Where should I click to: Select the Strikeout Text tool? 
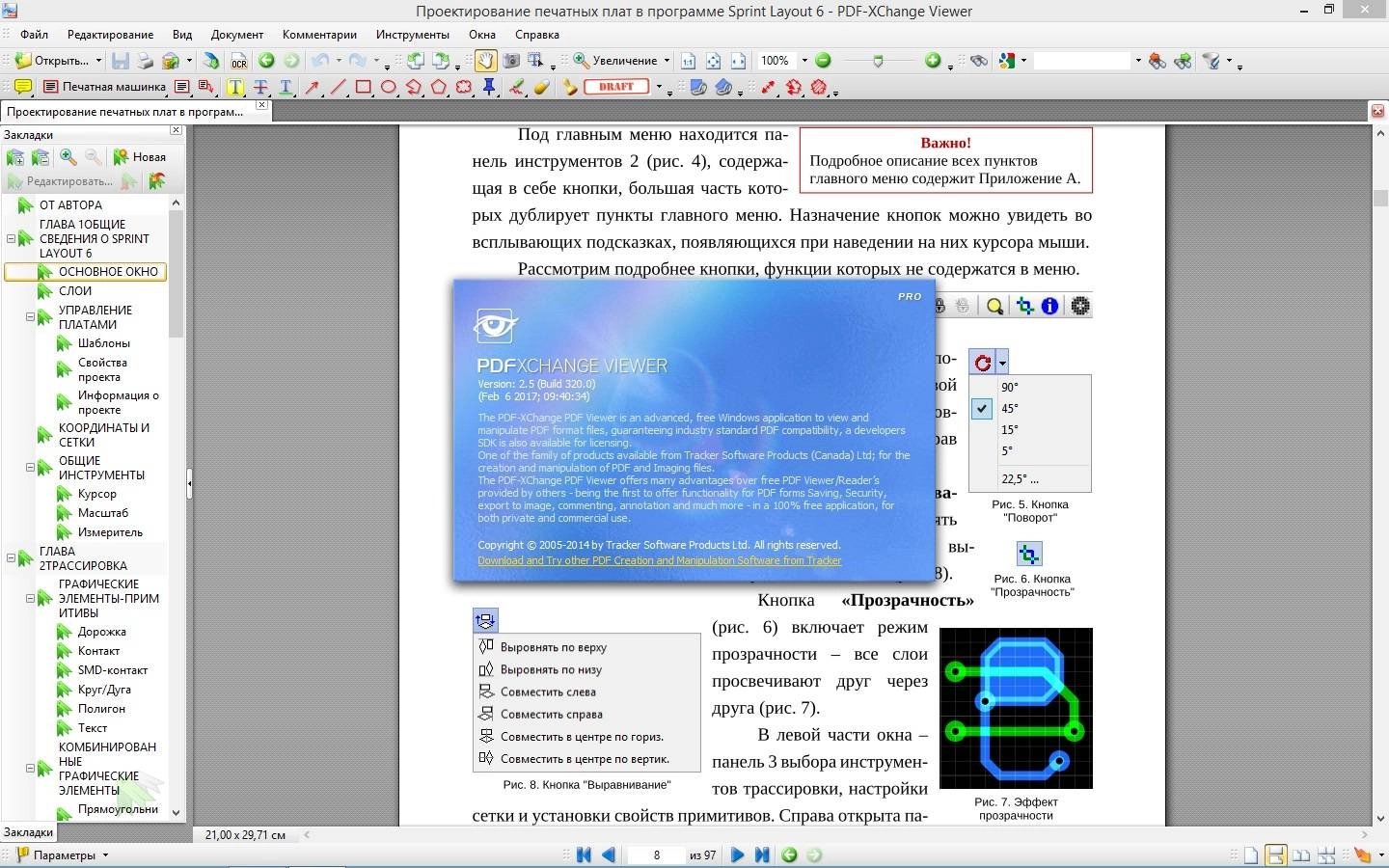click(260, 87)
